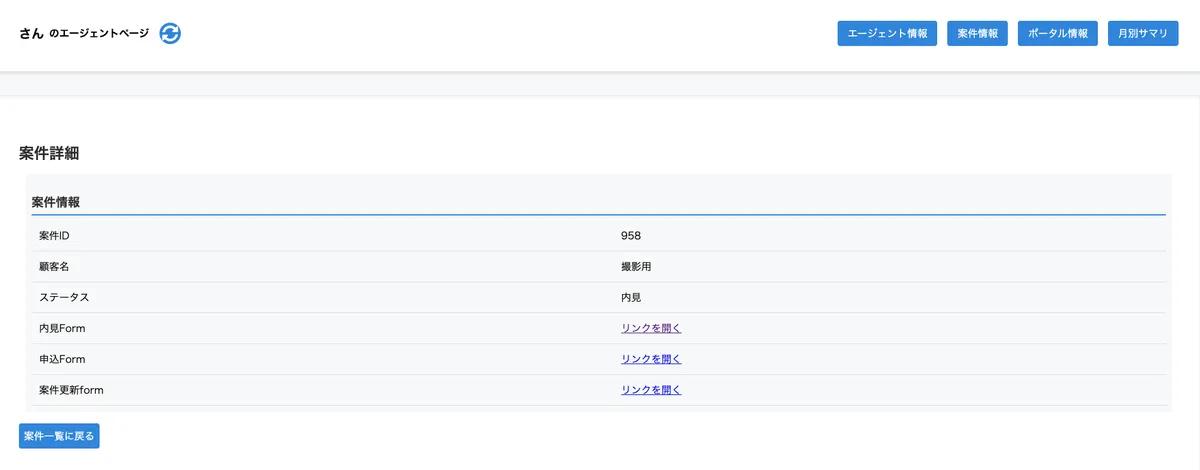Click the 案件詳細 heading
The height and width of the screenshot is (470, 1200).
pos(49,153)
